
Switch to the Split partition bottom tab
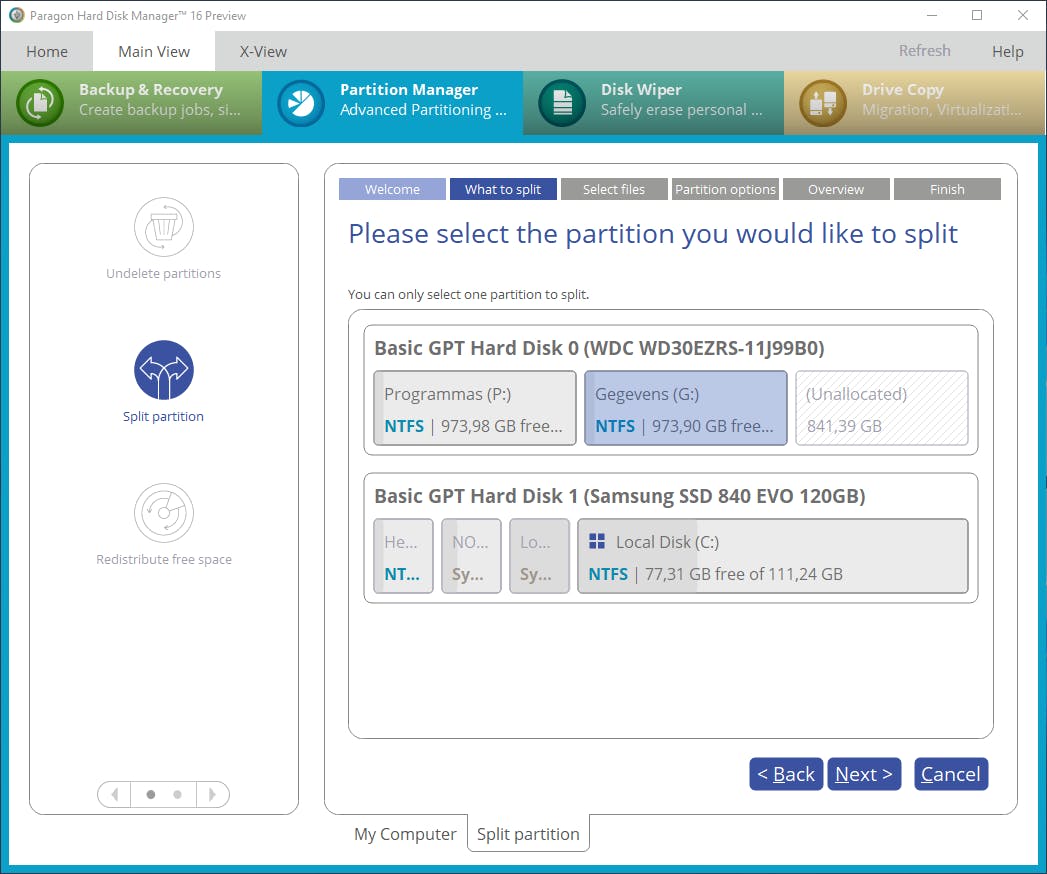[528, 834]
